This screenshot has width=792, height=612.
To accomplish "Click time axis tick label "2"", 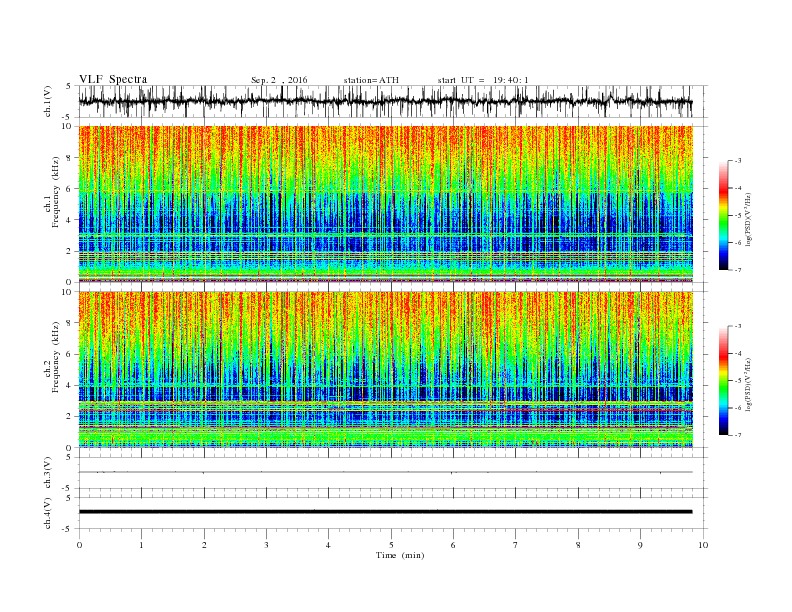I will coord(204,545).
